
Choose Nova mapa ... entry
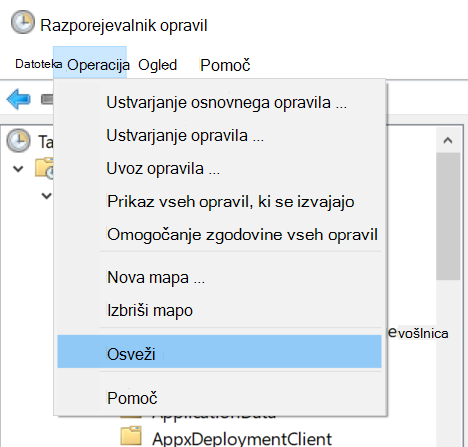pos(219,277)
